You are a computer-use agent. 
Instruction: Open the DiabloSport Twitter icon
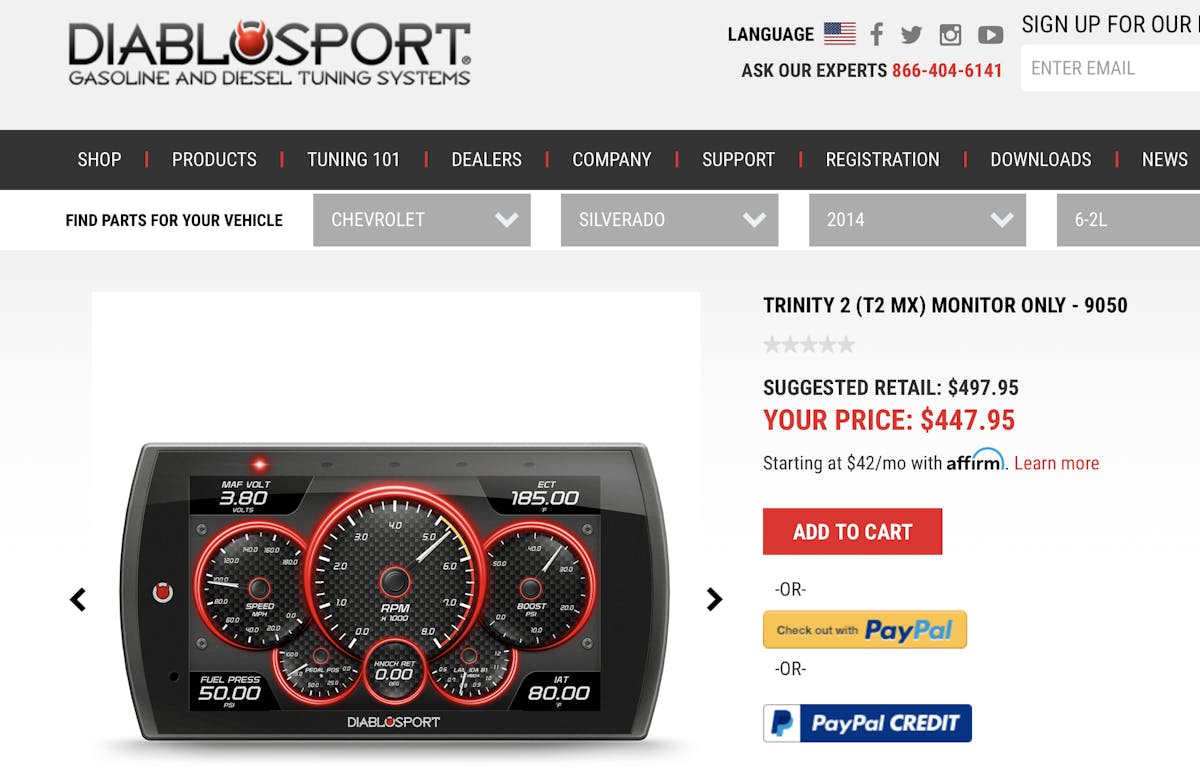coord(911,35)
